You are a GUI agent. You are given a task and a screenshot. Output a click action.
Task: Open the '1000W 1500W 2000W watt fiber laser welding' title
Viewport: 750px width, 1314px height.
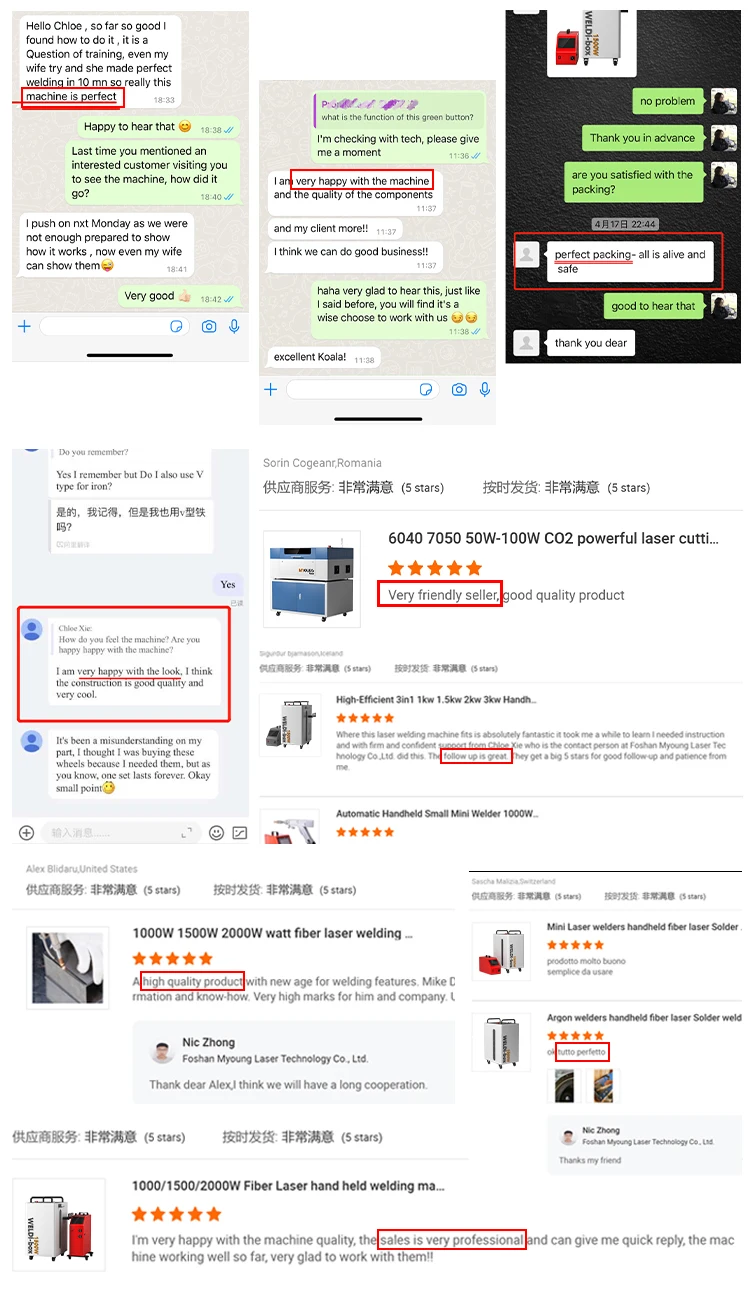point(273,933)
